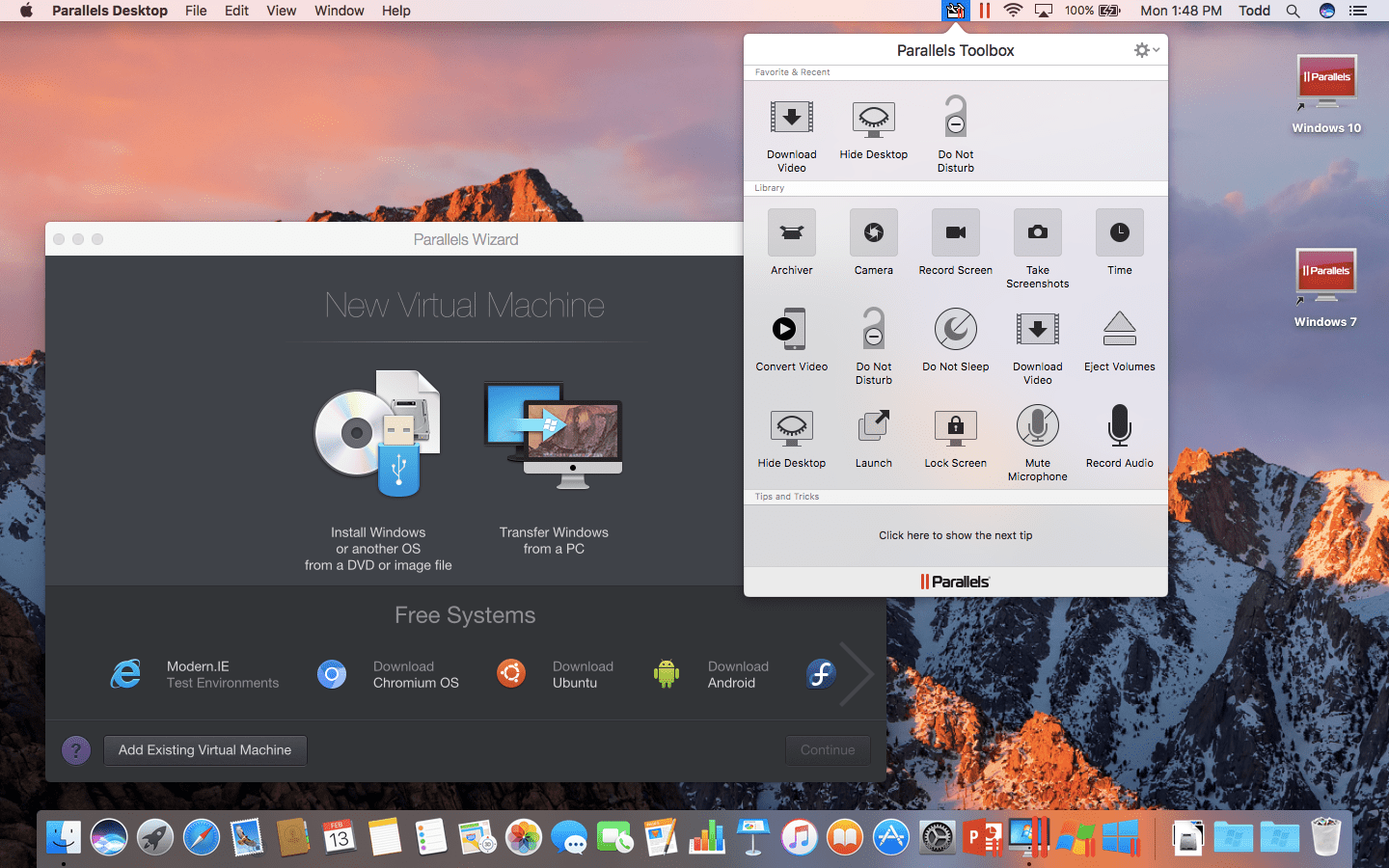1389x868 pixels.
Task: Open AirPlay display menu
Action: [1044, 11]
